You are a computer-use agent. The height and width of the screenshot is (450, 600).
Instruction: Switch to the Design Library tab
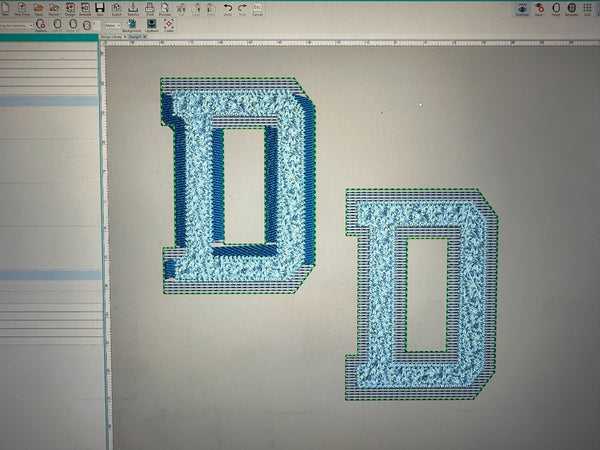point(113,37)
